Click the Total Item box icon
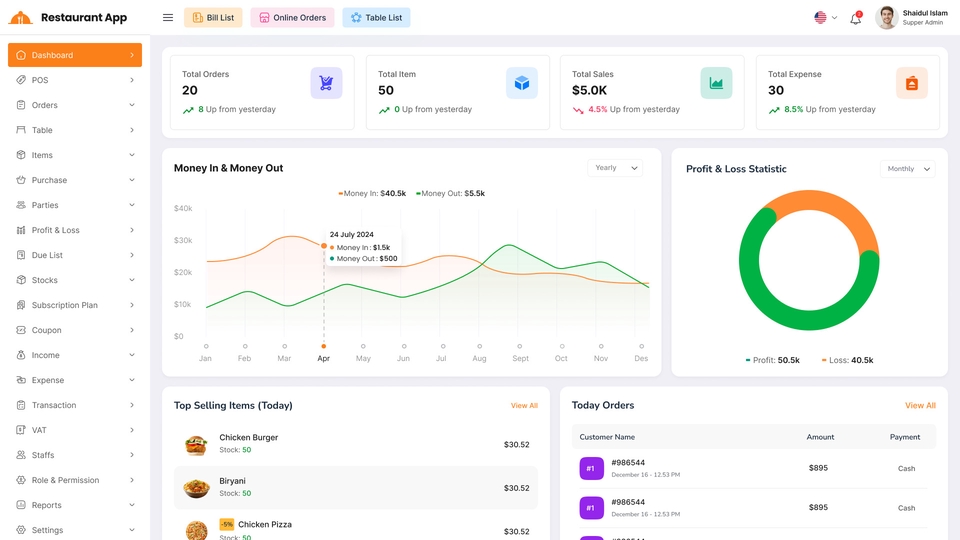960x540 pixels. [521, 83]
